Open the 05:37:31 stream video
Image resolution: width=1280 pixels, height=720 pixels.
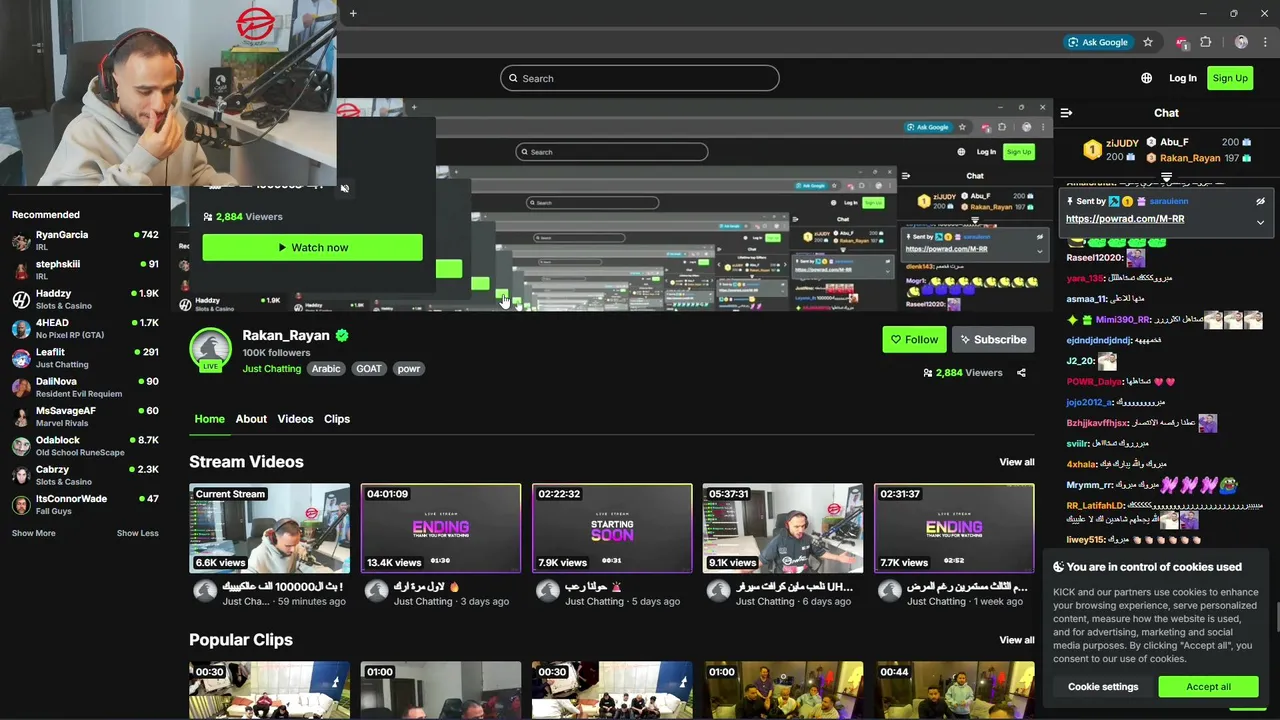[783, 528]
